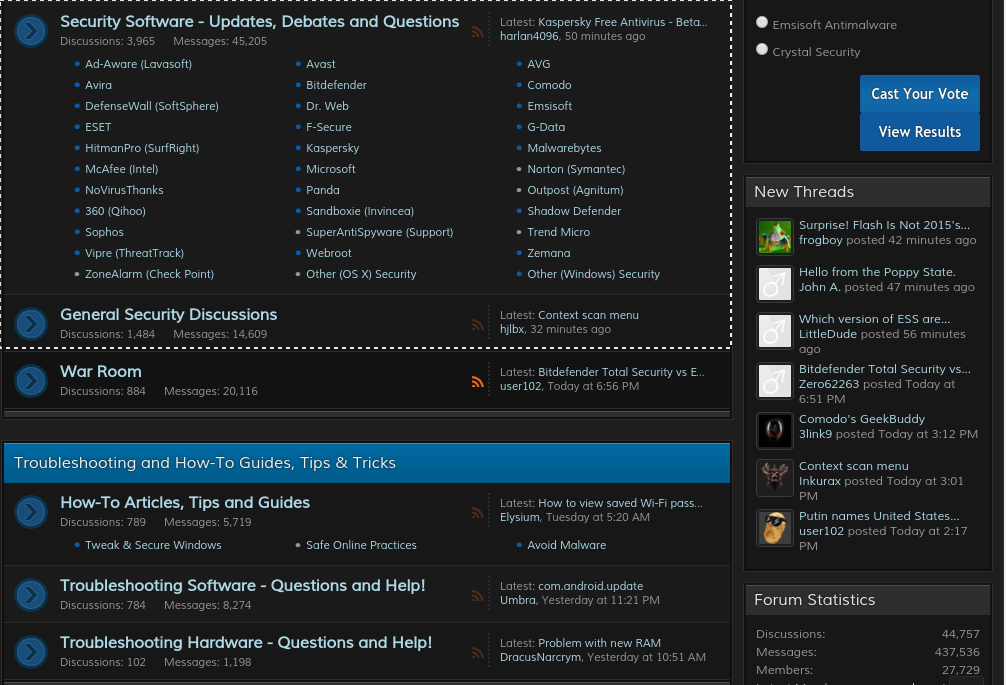Open the Avast subforum
The height and width of the screenshot is (685, 1006).
coord(321,64)
